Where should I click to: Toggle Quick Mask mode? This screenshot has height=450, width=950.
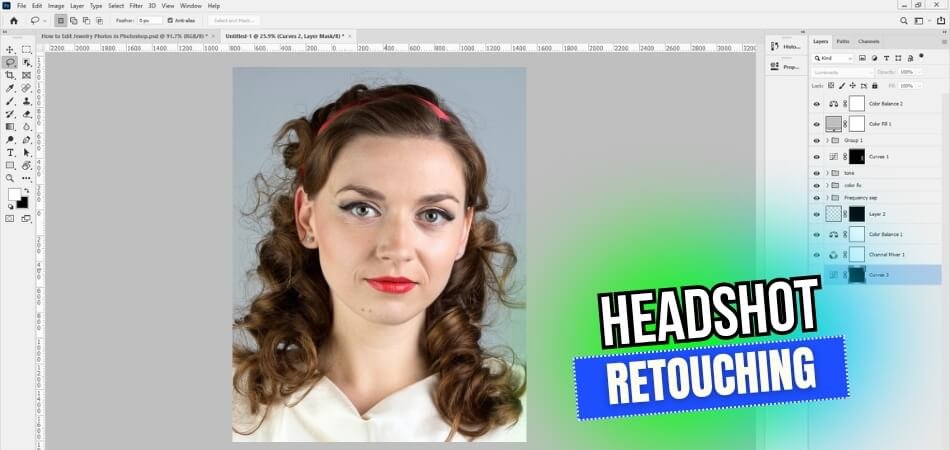10,219
